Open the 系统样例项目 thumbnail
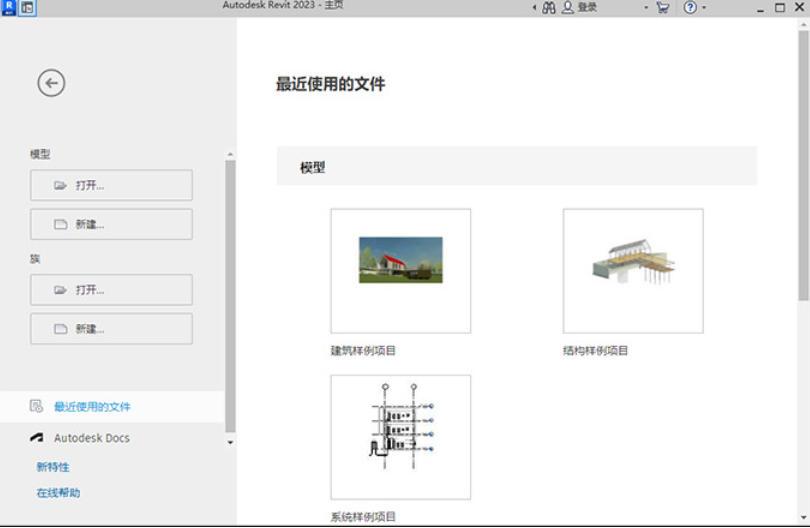Screen dimensions: 810x528 pyautogui.click(x=401, y=437)
